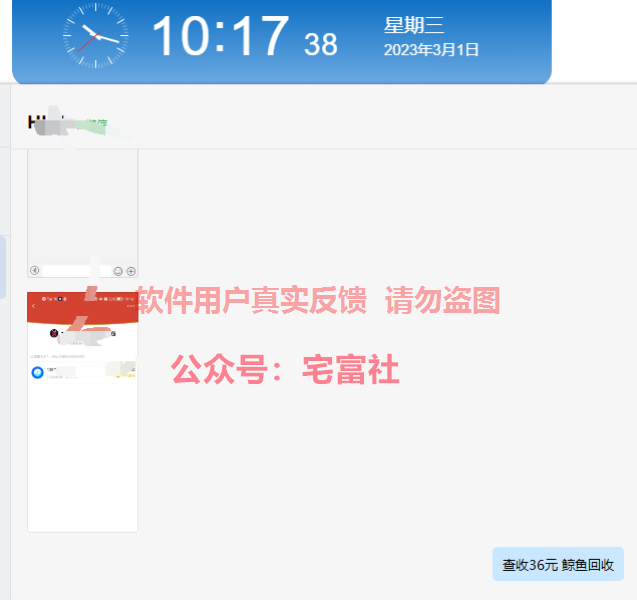Click the blue recipient avatar icon
Screen dimensions: 637x600
coord(37,372)
